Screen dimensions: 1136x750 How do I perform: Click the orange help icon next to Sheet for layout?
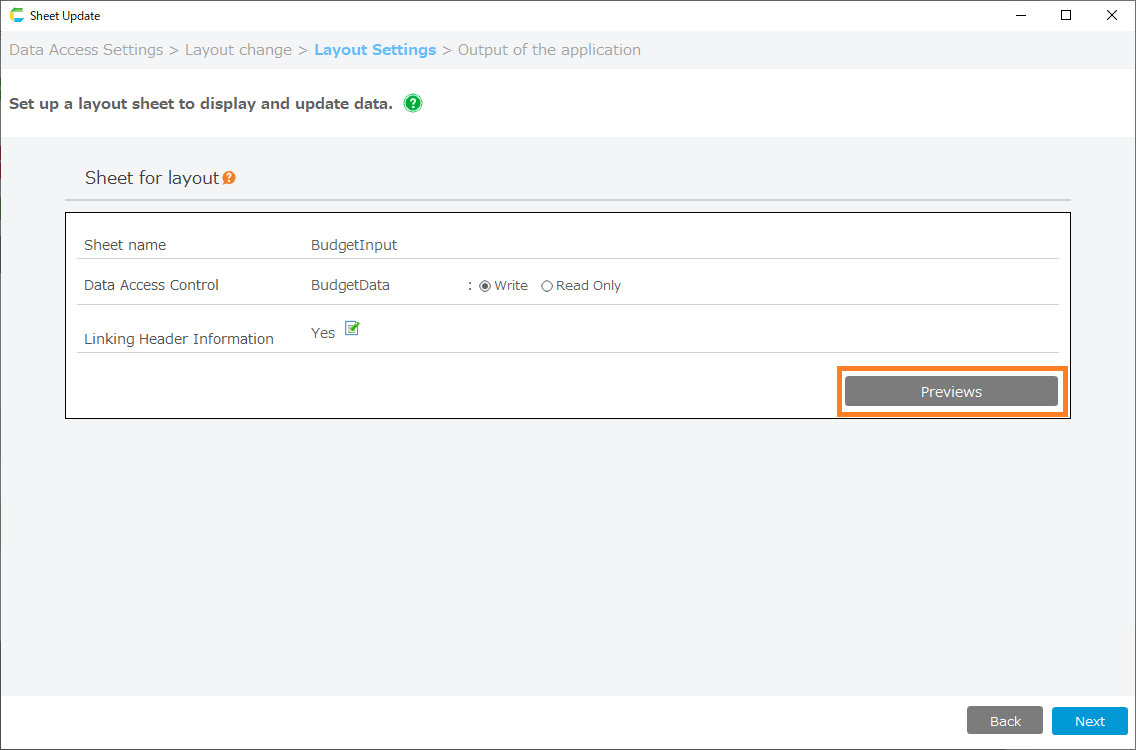pos(229,178)
